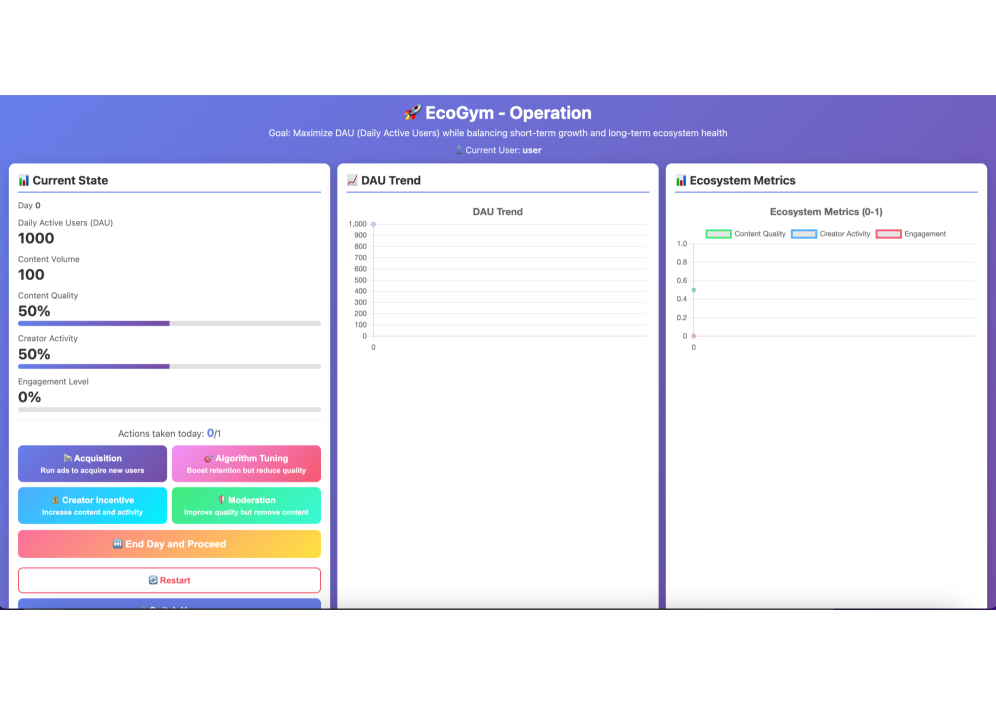Click the 'Ecosystem Metrics (0-1)' chart title
The height and width of the screenshot is (705, 996).
coord(826,212)
